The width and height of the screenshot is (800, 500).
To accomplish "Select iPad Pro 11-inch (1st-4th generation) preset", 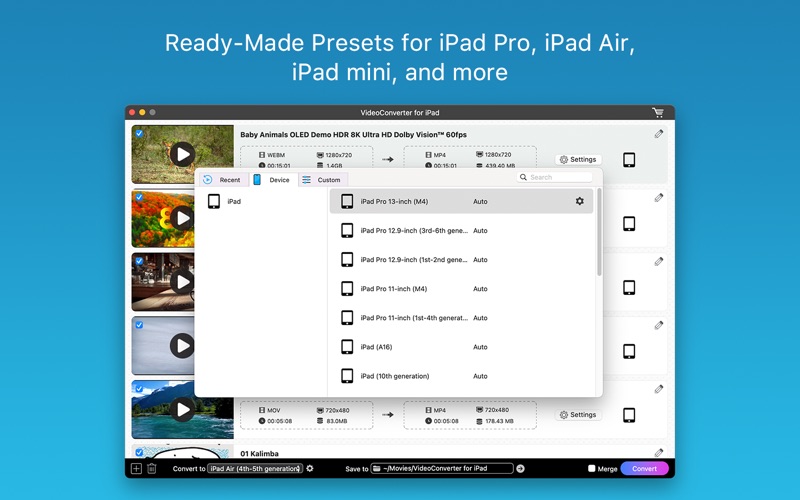I will (461, 317).
